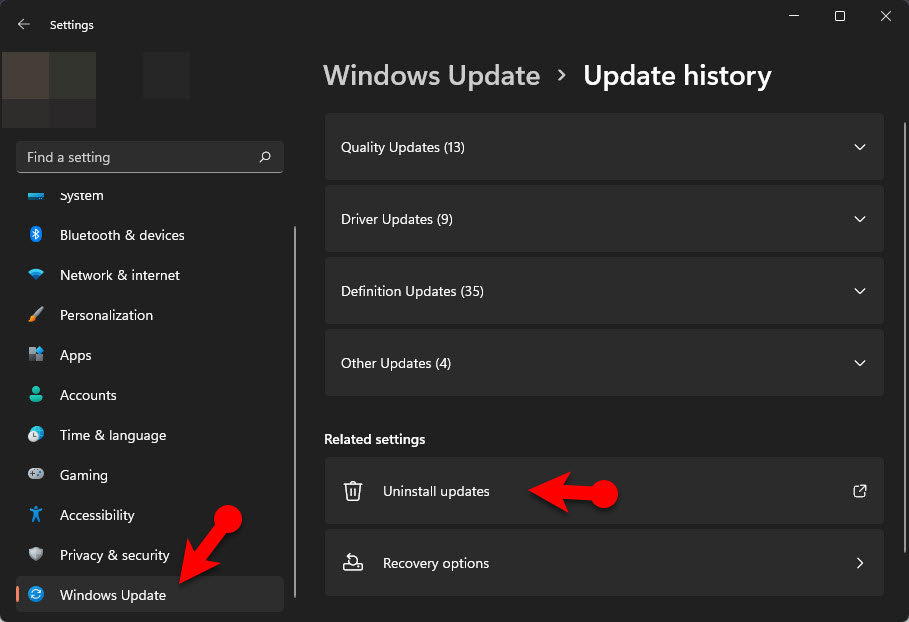The width and height of the screenshot is (909, 622).
Task: Expand Quality Updates chevron
Action: pos(860,147)
